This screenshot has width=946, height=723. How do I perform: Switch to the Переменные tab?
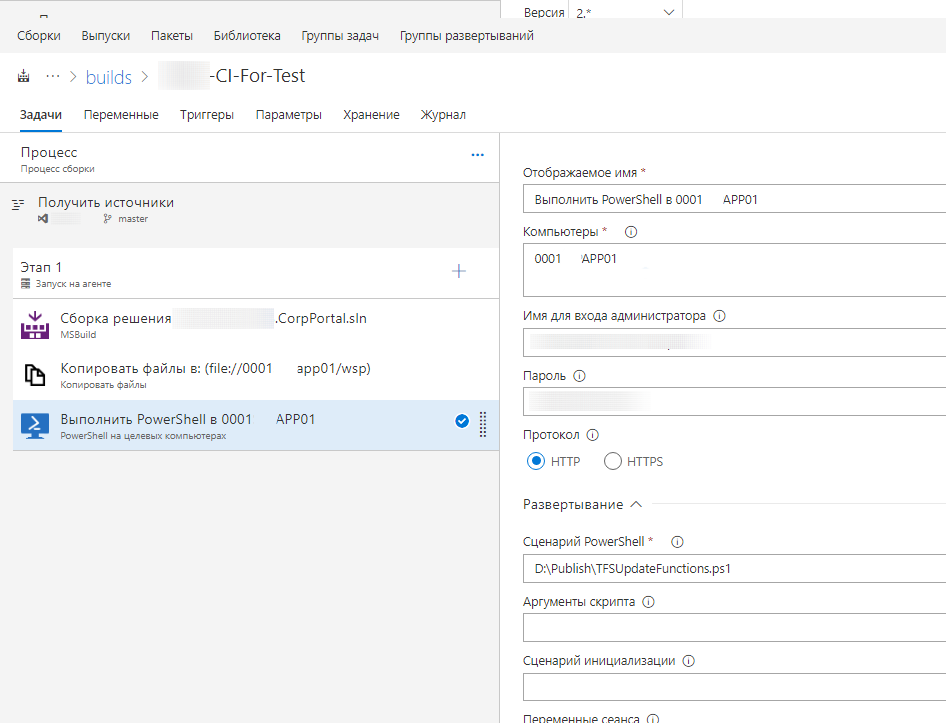121,115
